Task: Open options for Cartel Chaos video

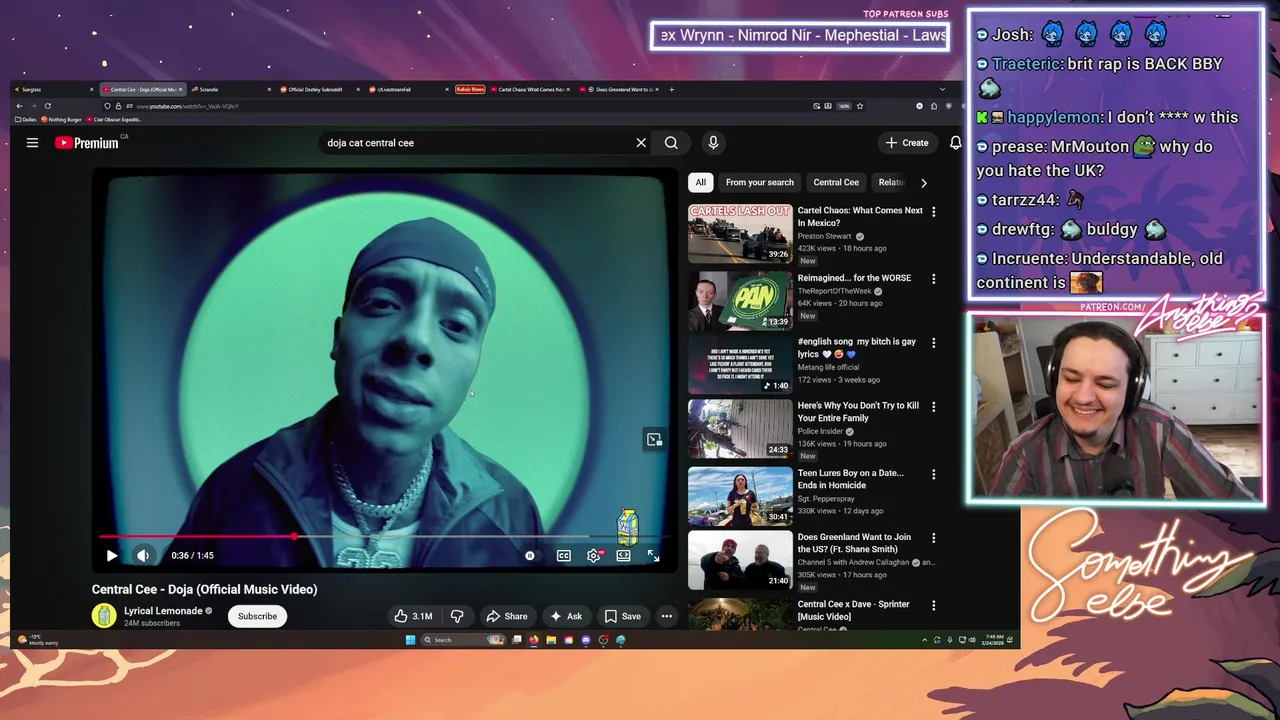Action: (x=933, y=211)
